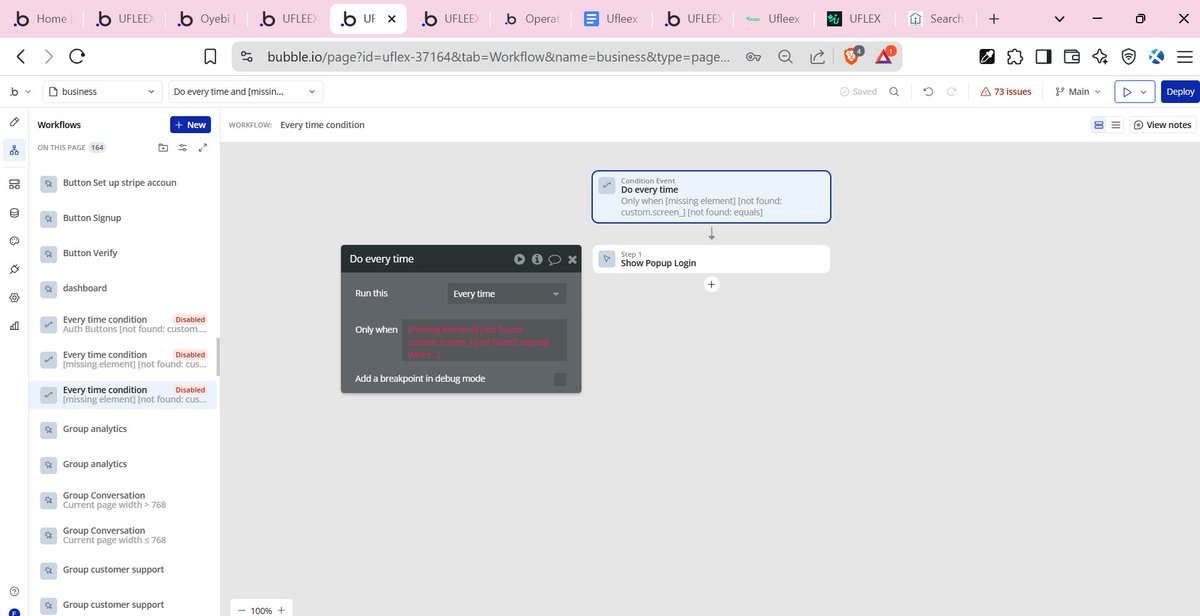Toggle the workflow filter icon above the list
The width and height of the screenshot is (1200, 616).
[183, 147]
